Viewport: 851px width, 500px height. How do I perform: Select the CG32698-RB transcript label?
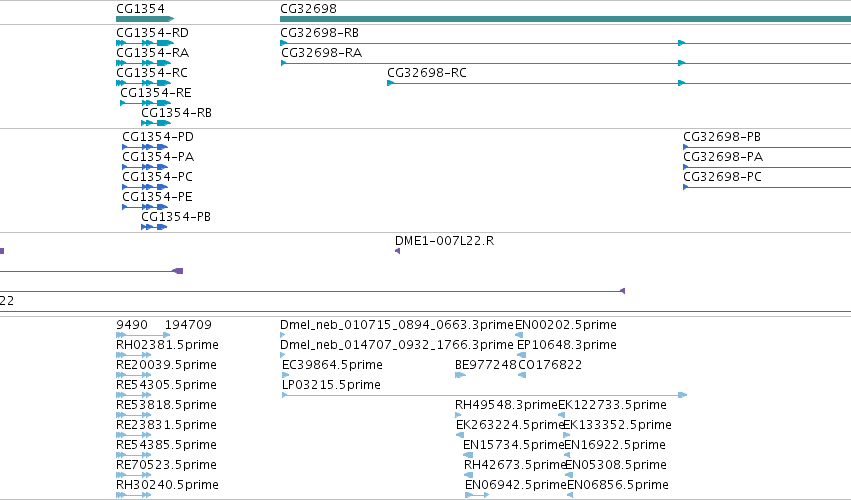319,33
